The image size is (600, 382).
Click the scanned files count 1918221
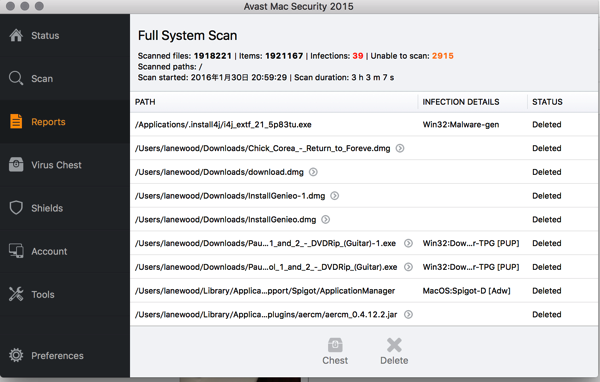[x=212, y=56]
